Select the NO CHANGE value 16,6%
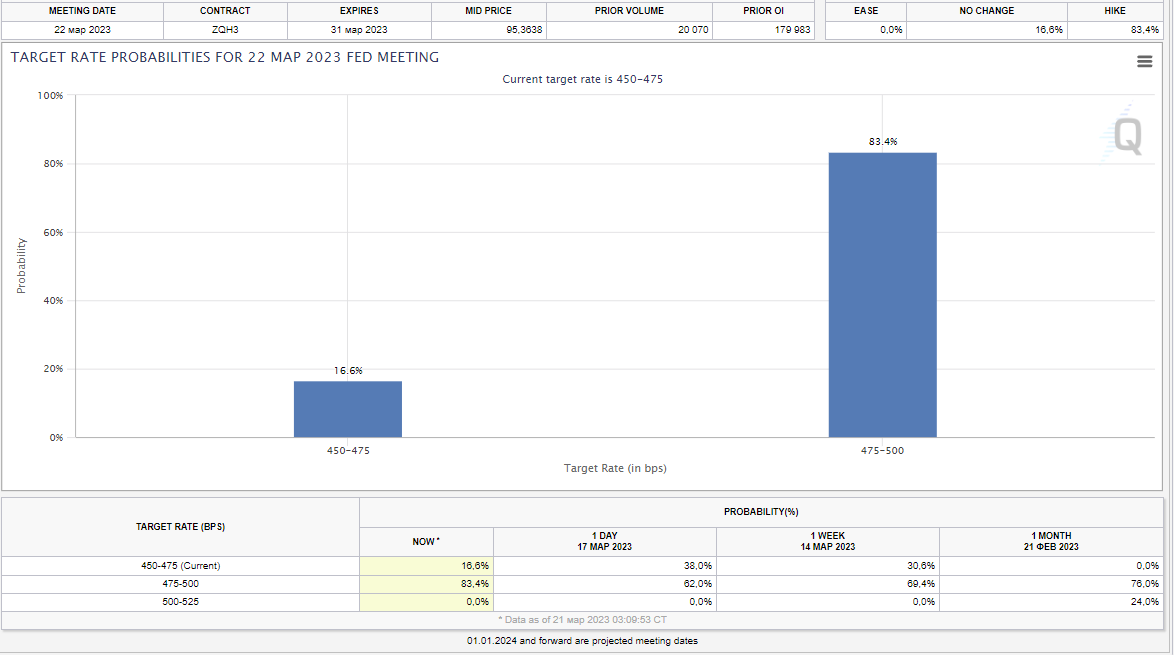 coord(1049,30)
